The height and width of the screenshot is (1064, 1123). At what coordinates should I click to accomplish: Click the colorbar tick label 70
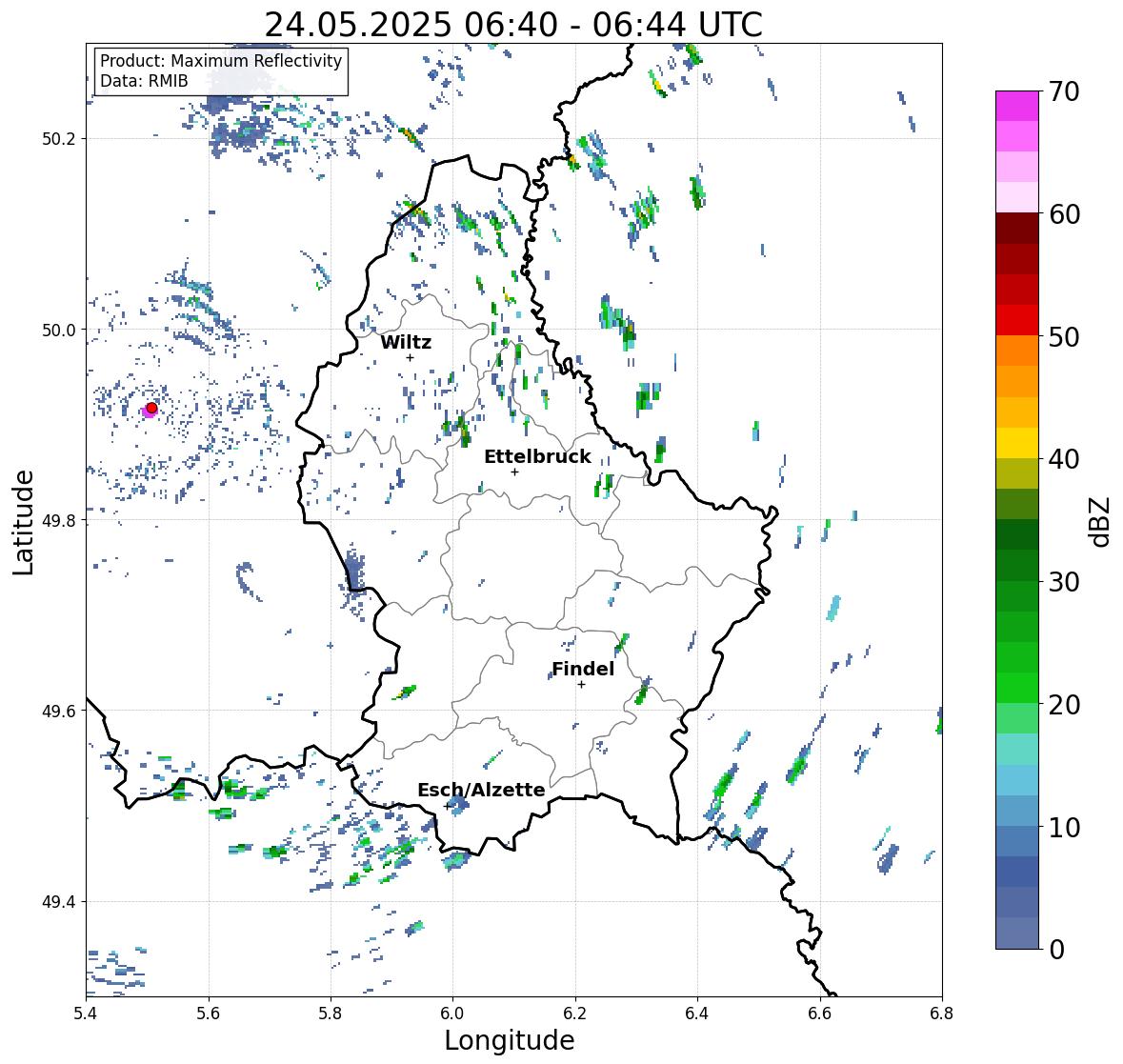(1064, 91)
